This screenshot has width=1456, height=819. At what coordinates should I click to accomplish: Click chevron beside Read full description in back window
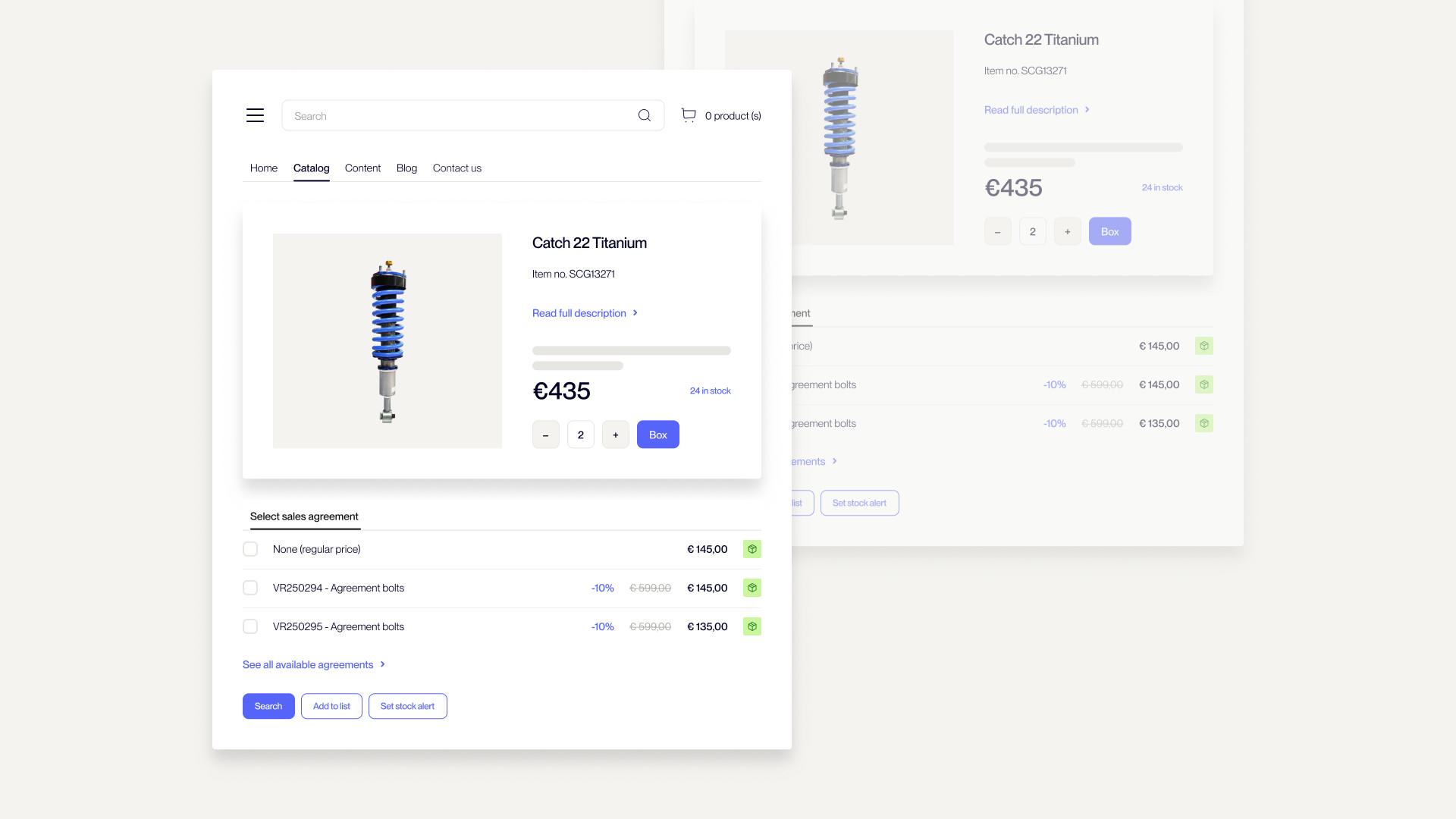click(x=1087, y=109)
